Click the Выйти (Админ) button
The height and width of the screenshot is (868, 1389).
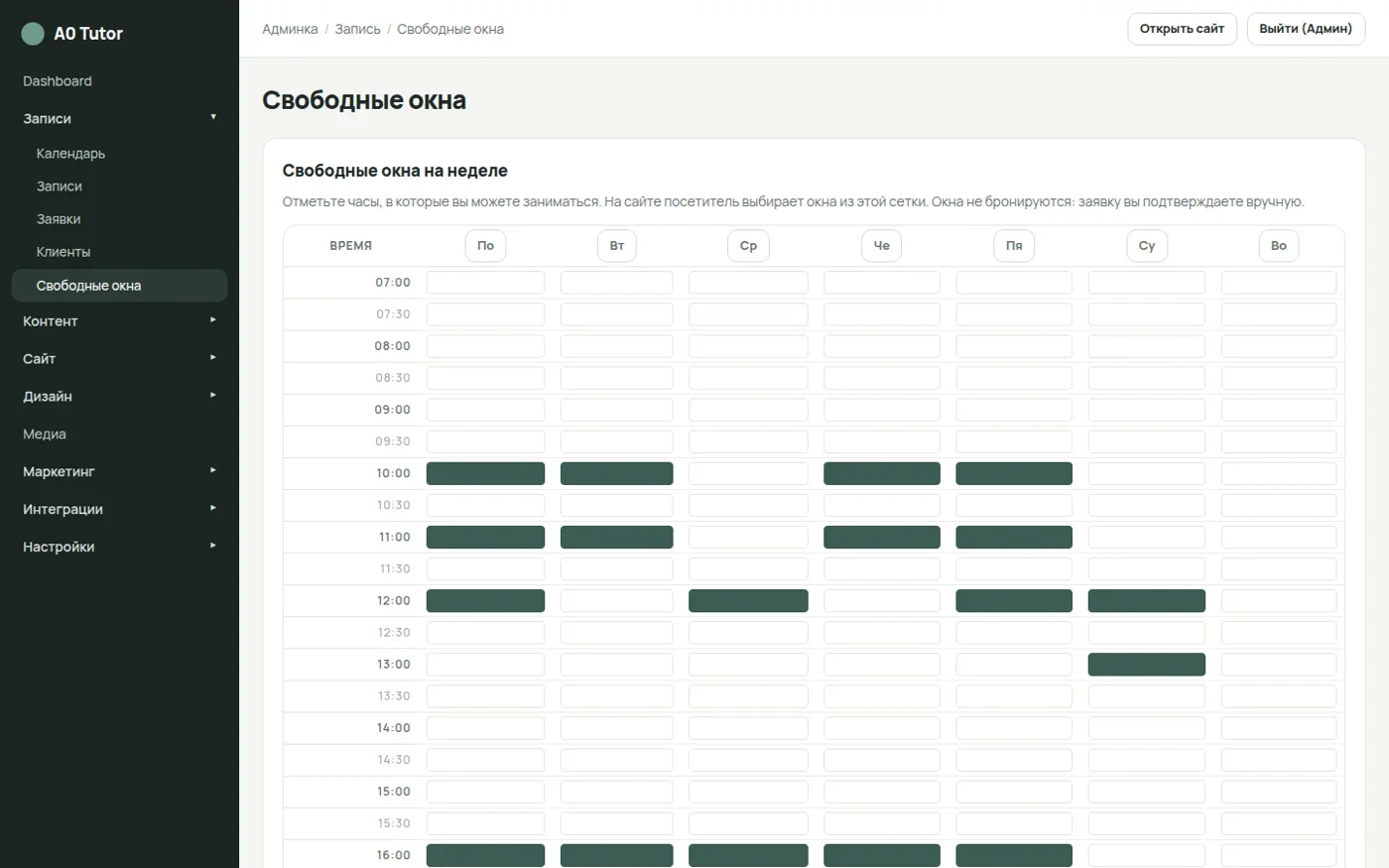[x=1306, y=29]
